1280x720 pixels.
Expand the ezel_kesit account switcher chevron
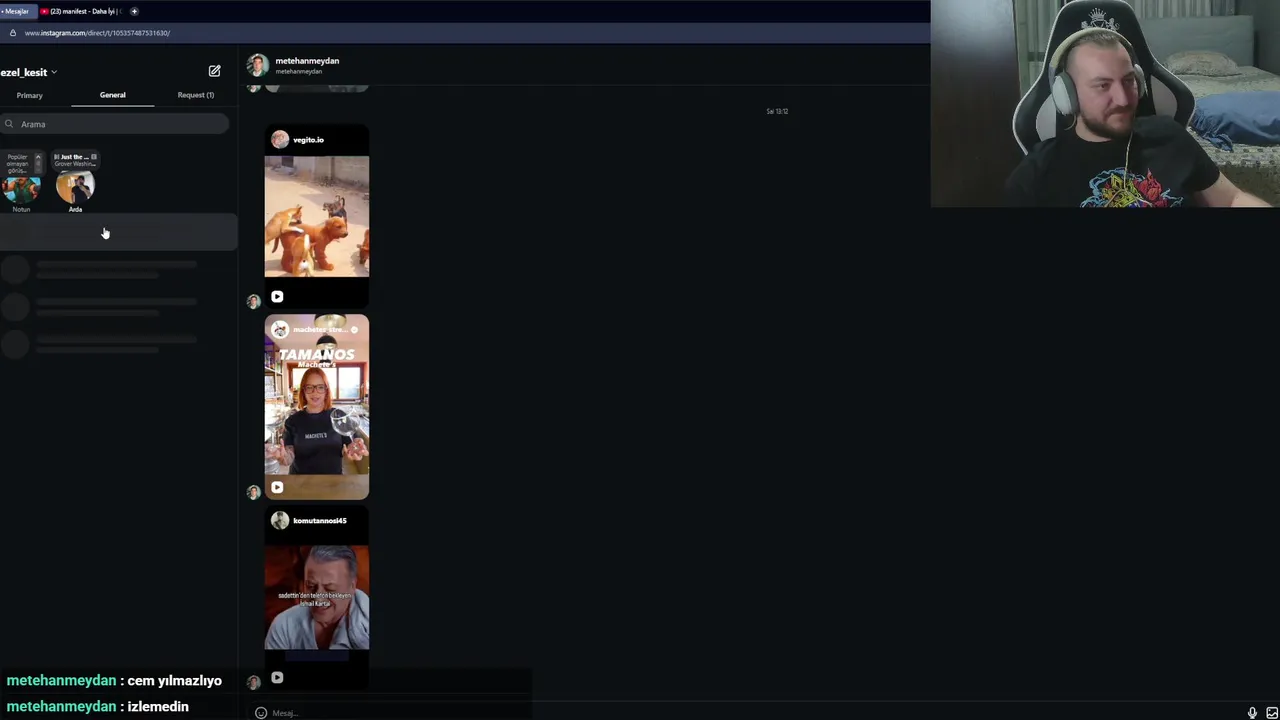click(54, 72)
